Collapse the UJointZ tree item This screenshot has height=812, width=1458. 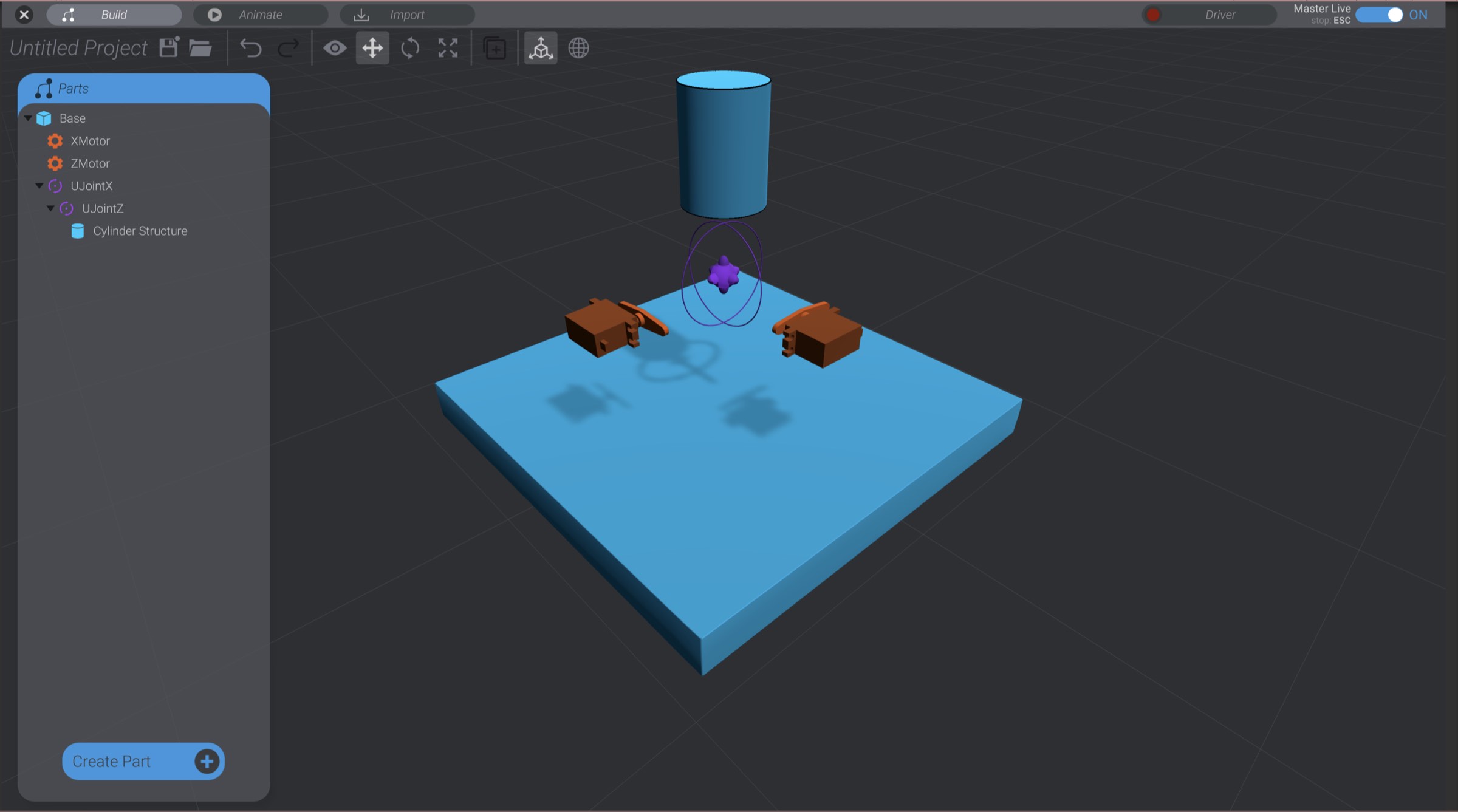point(51,208)
